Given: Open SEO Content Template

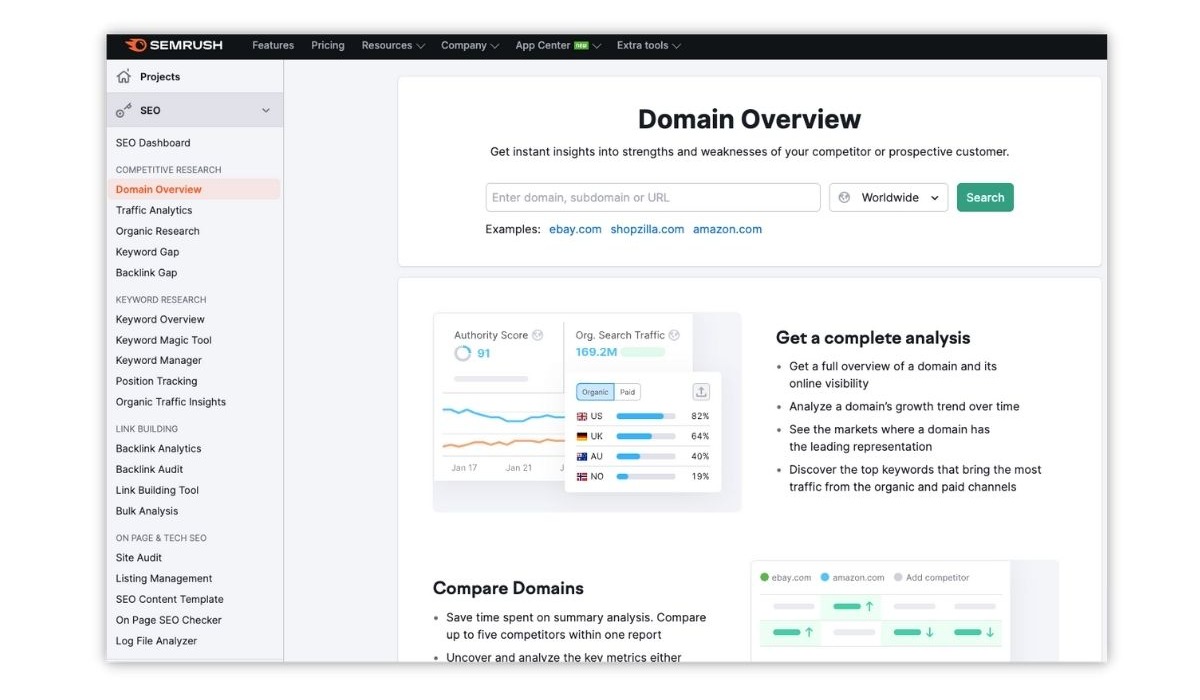Looking at the screenshot, I should tap(170, 599).
